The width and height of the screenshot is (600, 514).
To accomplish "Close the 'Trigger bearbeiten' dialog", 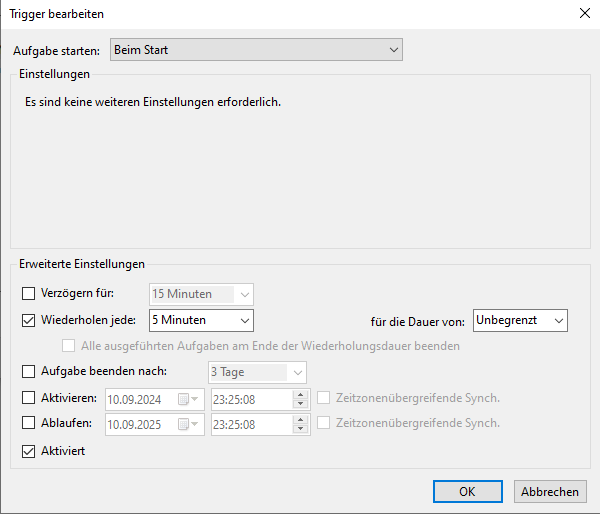I will tap(584, 13).
